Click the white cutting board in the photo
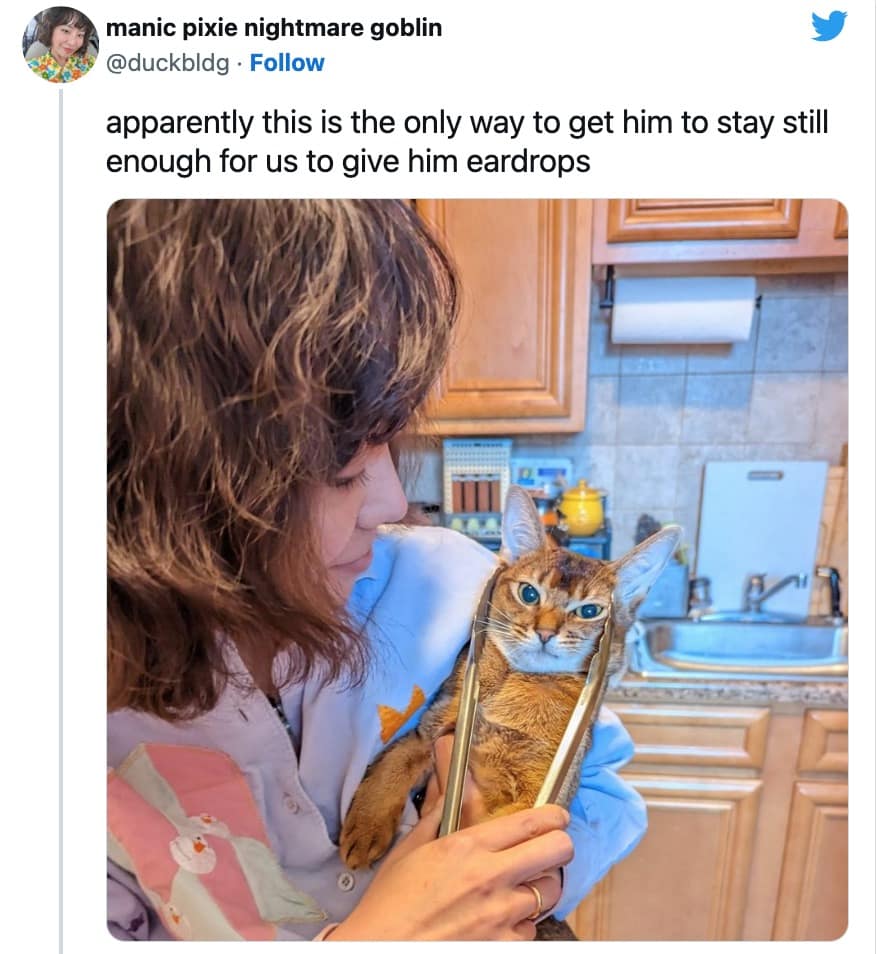The height and width of the screenshot is (954, 878). tap(761, 520)
